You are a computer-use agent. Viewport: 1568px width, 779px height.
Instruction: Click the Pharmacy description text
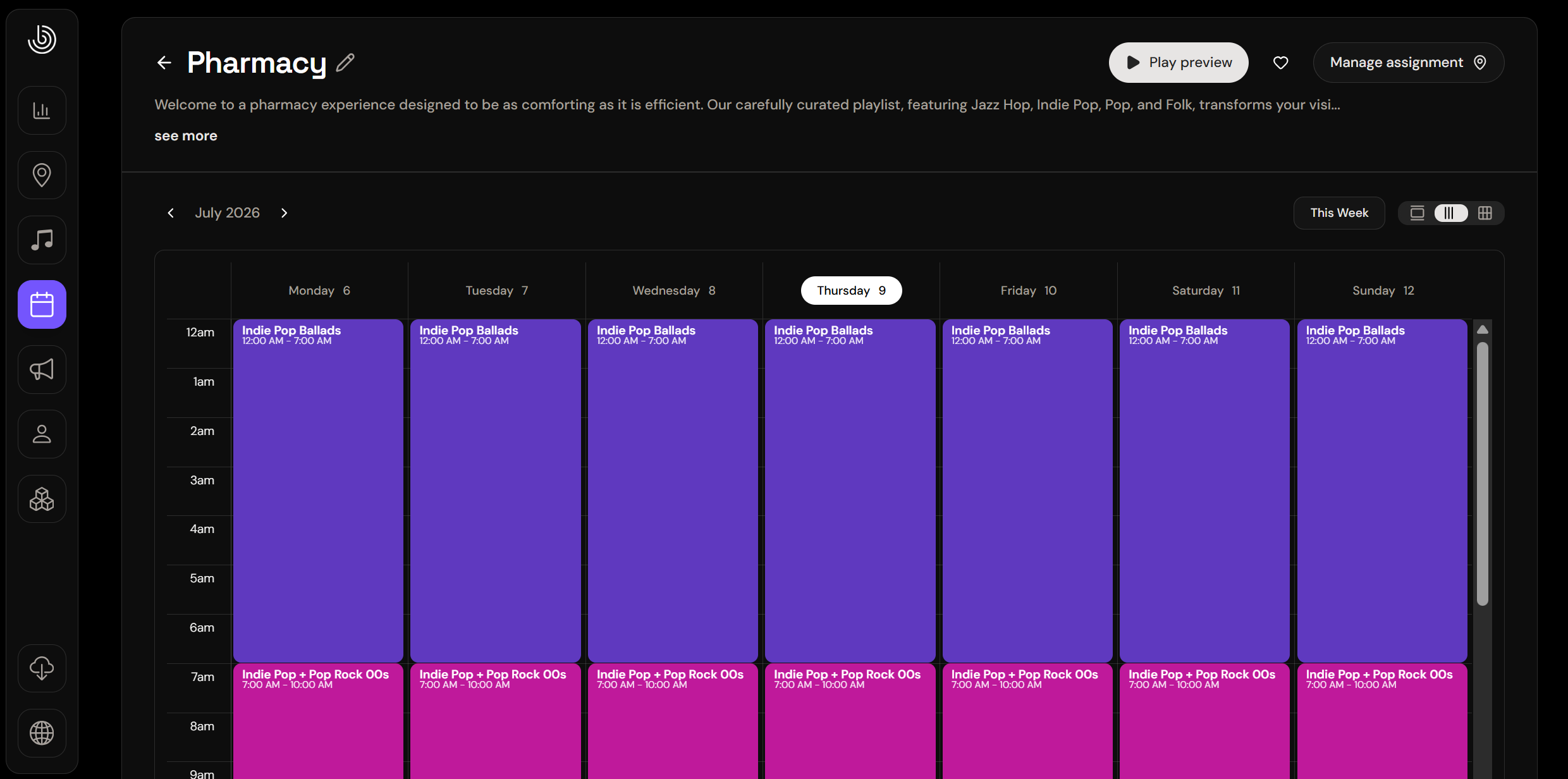[x=747, y=105]
